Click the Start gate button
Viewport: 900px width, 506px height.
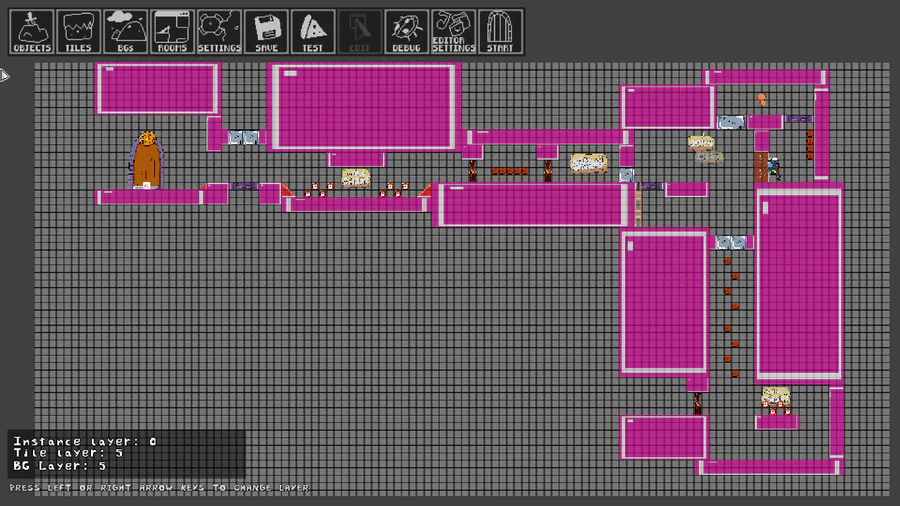[x=501, y=32]
